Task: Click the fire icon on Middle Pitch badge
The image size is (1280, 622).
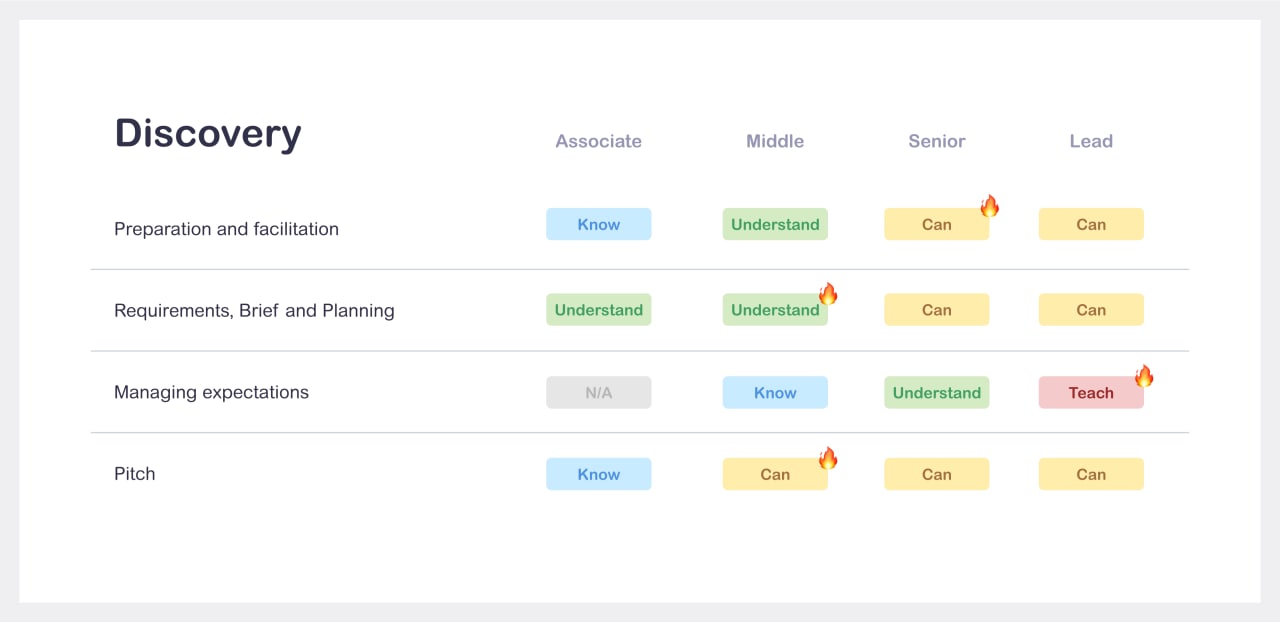Action: point(828,459)
